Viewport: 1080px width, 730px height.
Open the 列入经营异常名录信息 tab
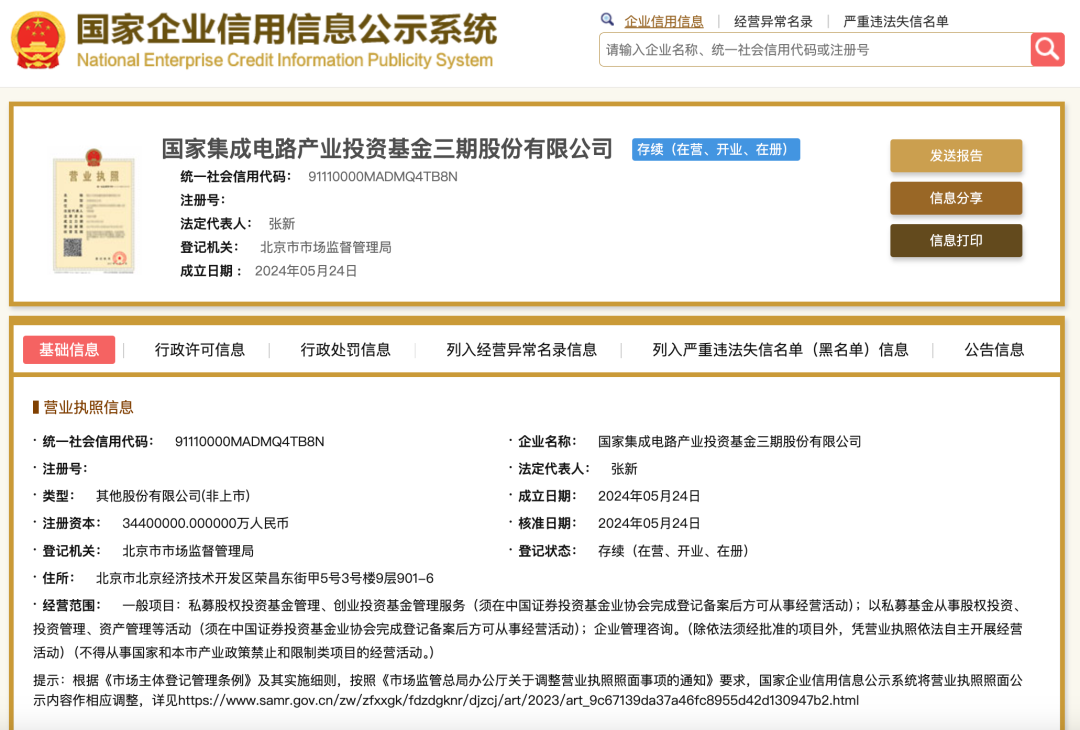click(522, 349)
